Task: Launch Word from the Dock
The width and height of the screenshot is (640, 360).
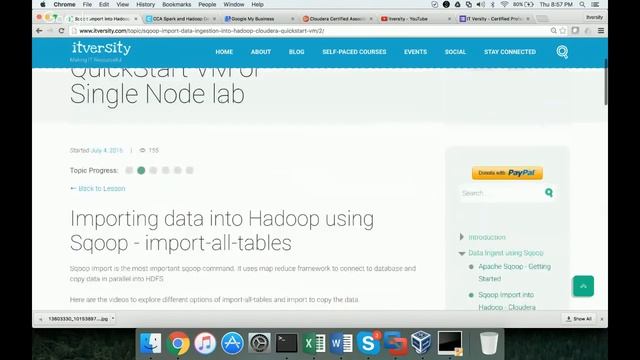Action: [x=341, y=343]
